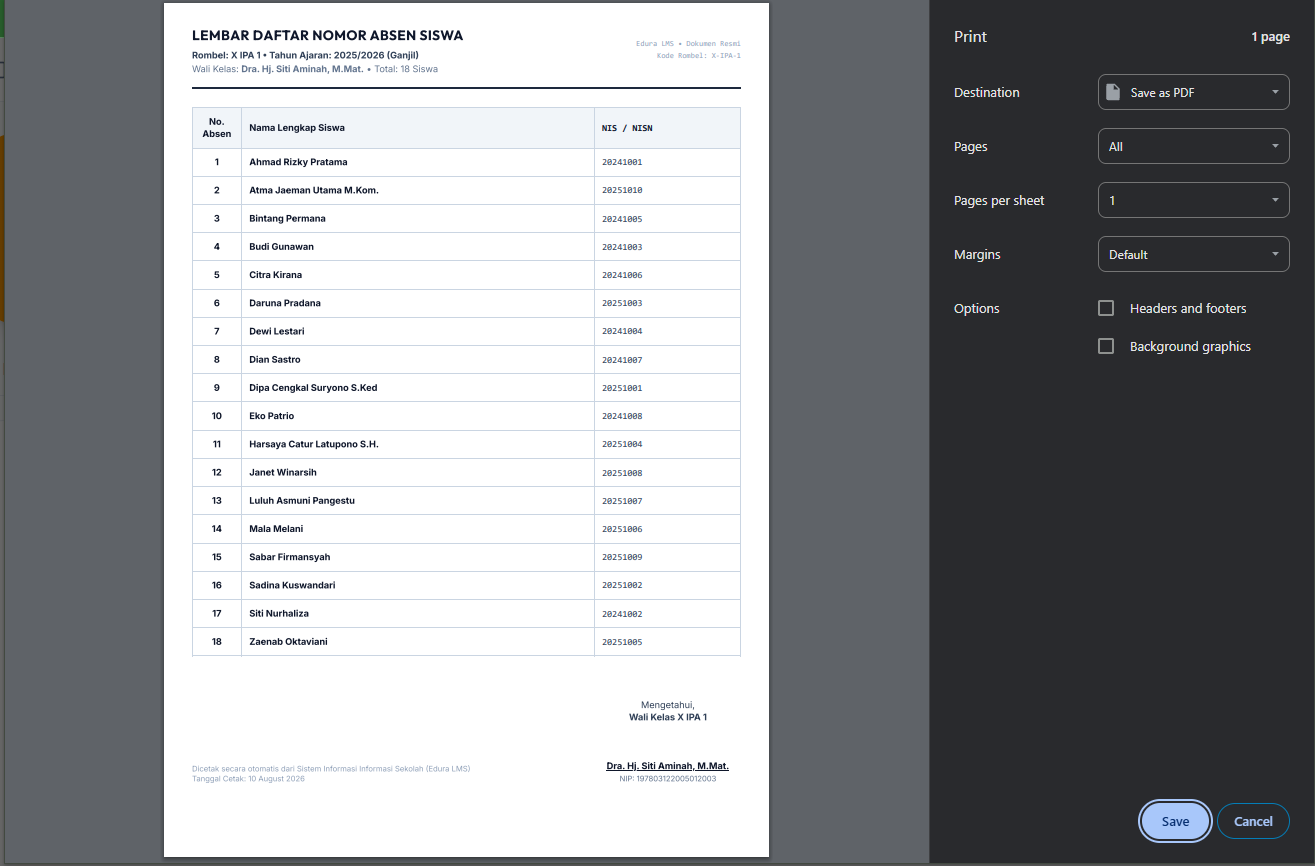
Task: Click Wali Kelas X IPA 1 signature label
Action: pos(668,717)
